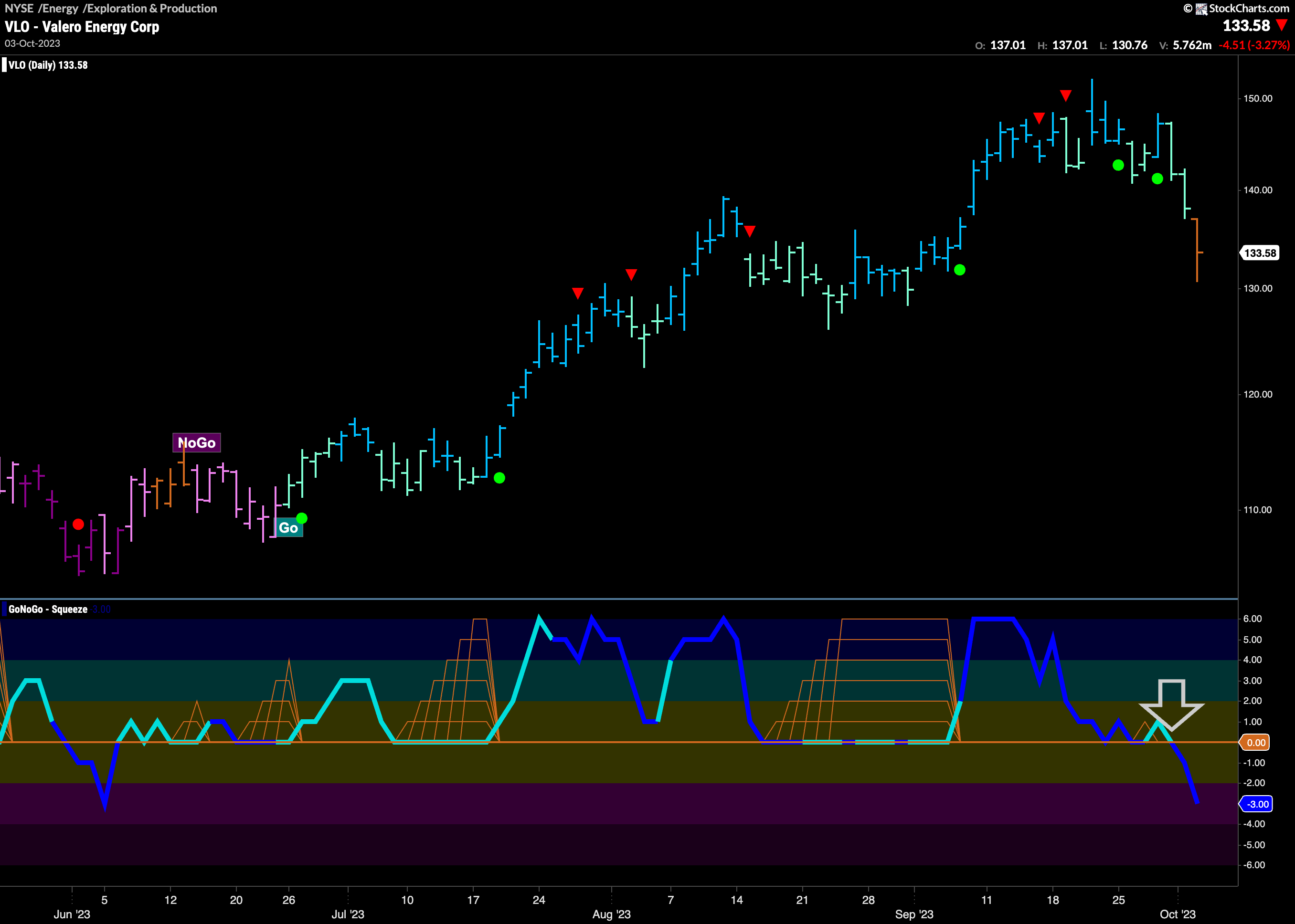Image resolution: width=1295 pixels, height=924 pixels.
Task: Click the 150.00 price axis label
Action: [x=1257, y=98]
